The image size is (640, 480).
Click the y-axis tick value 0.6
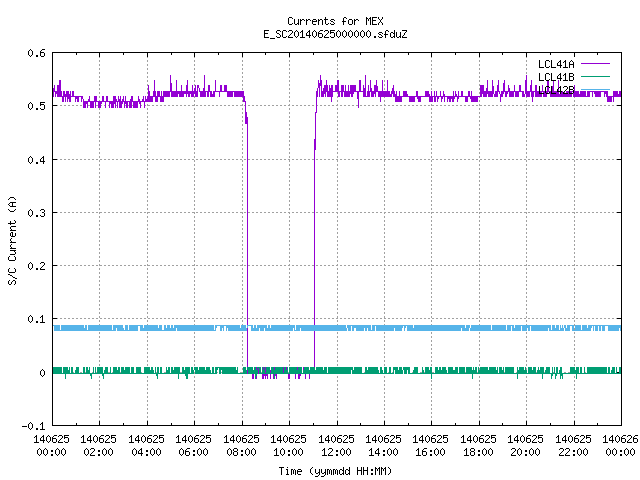click(x=36, y=53)
